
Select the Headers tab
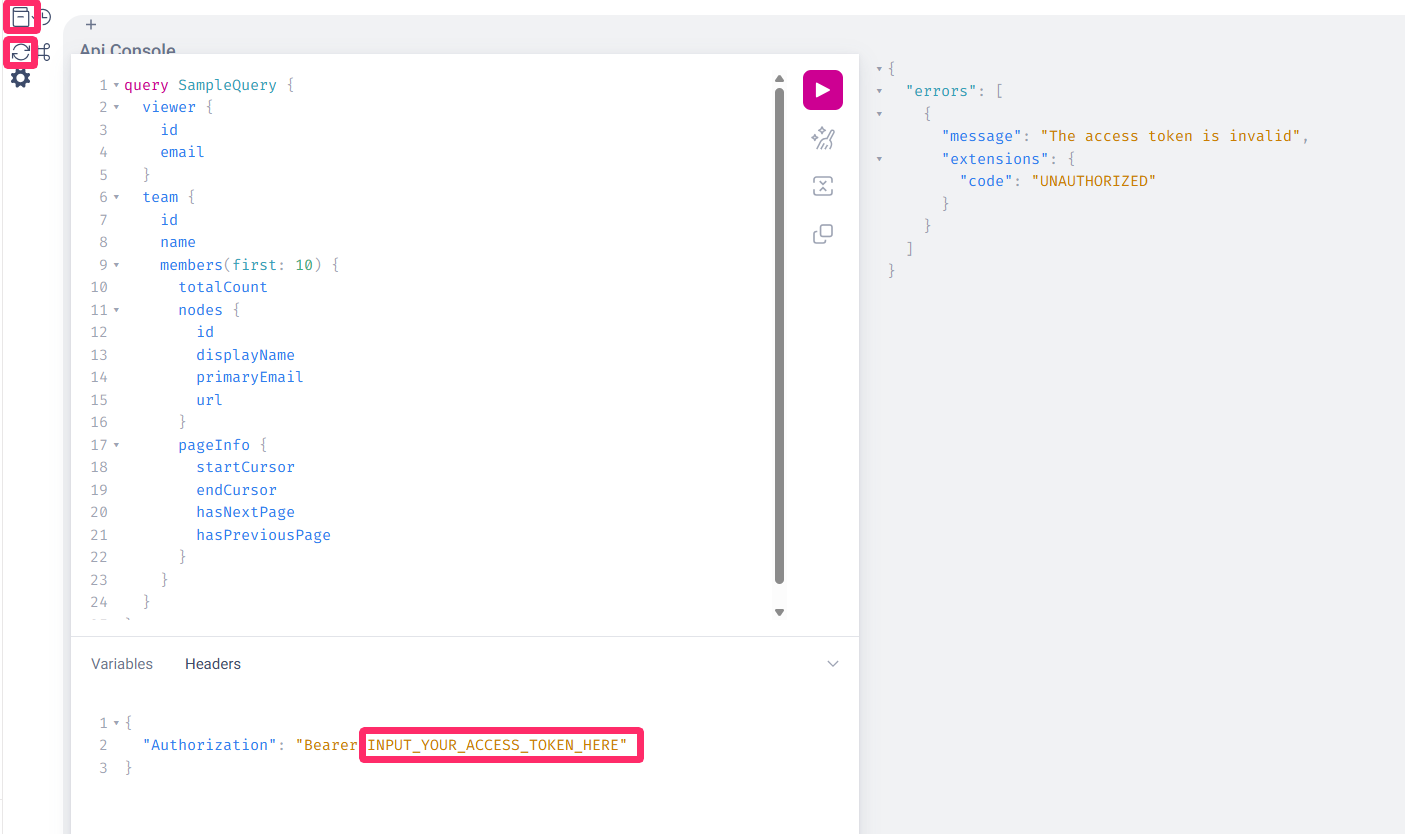213,664
